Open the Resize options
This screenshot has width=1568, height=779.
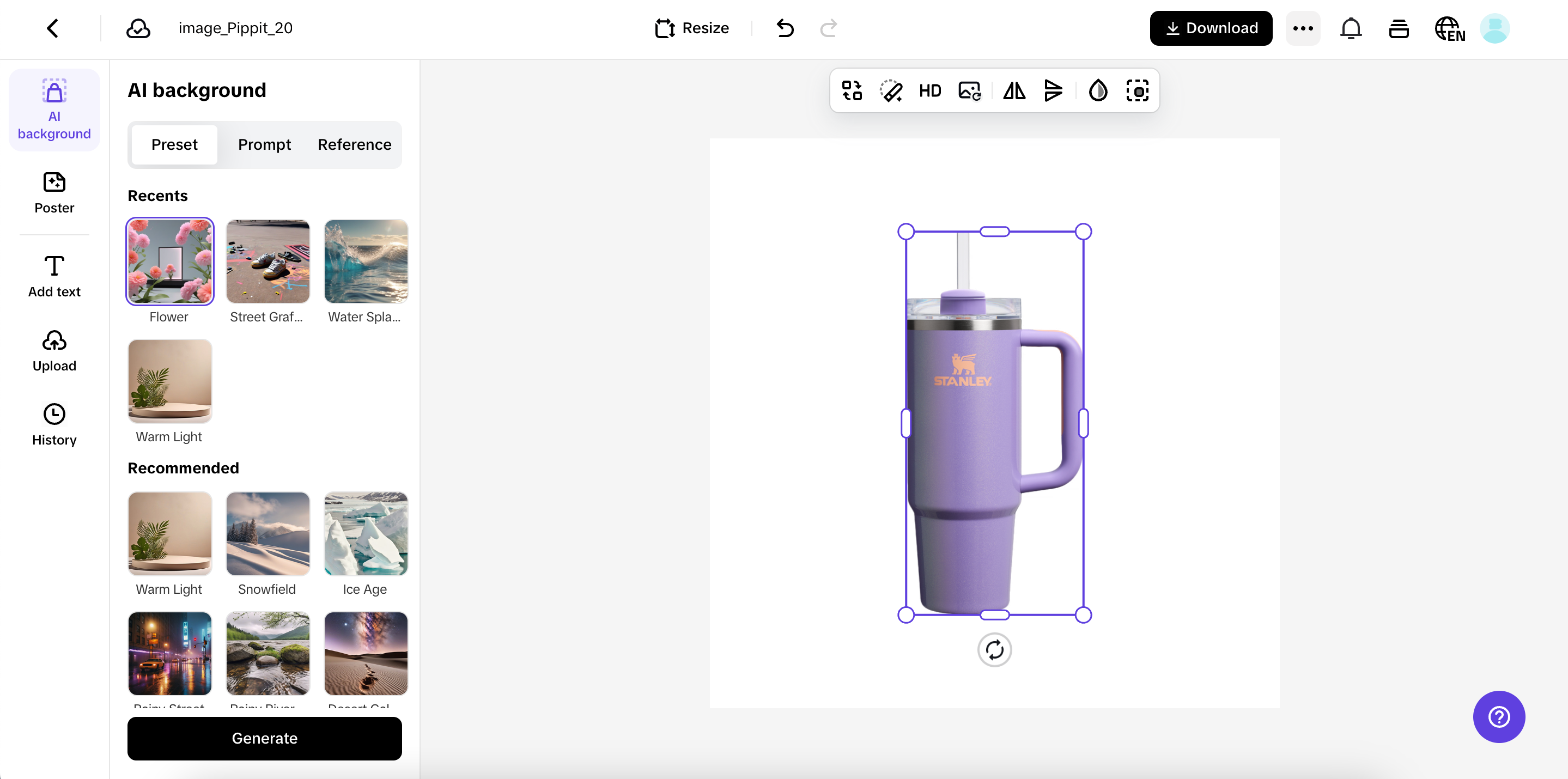click(692, 29)
